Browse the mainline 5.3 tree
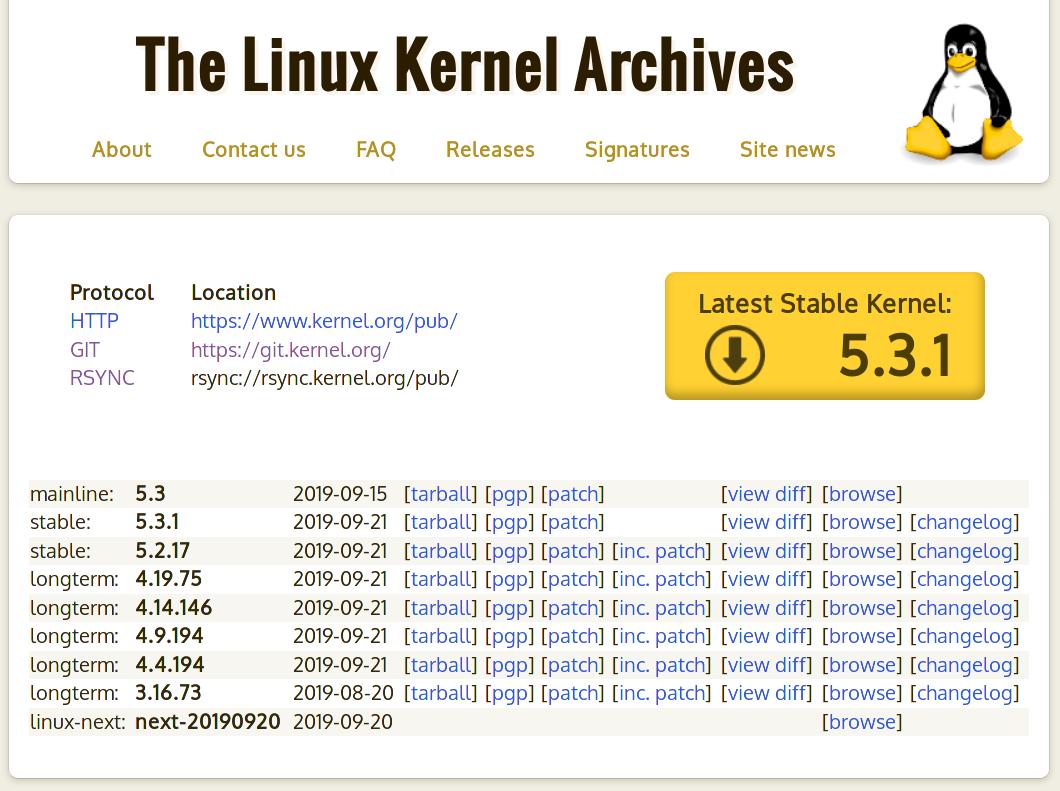Screen dimensions: 1060x791 point(862,494)
